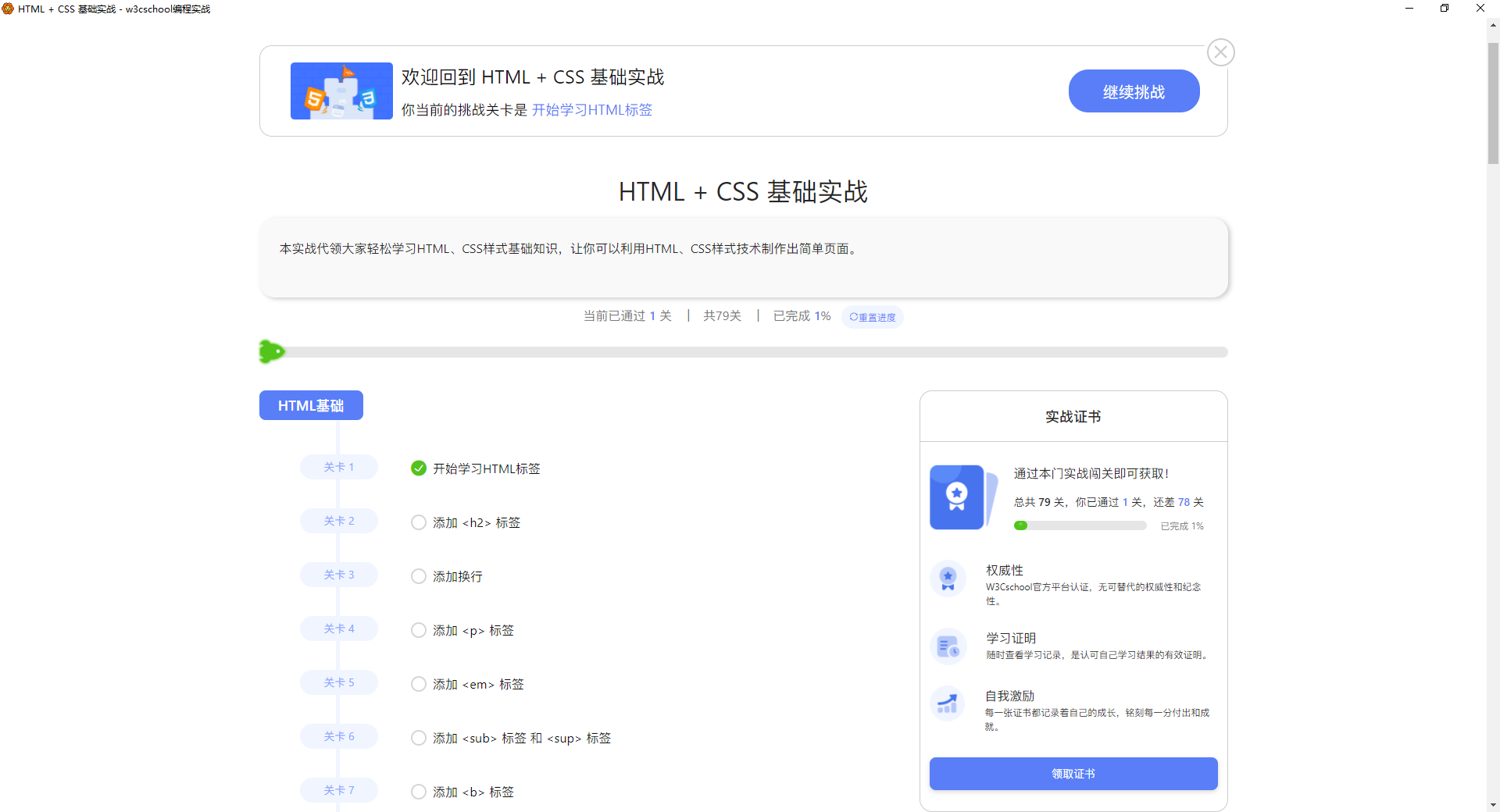Screen dimensions: 1500x812
Task: Click the course progress bar track
Action: point(750,352)
